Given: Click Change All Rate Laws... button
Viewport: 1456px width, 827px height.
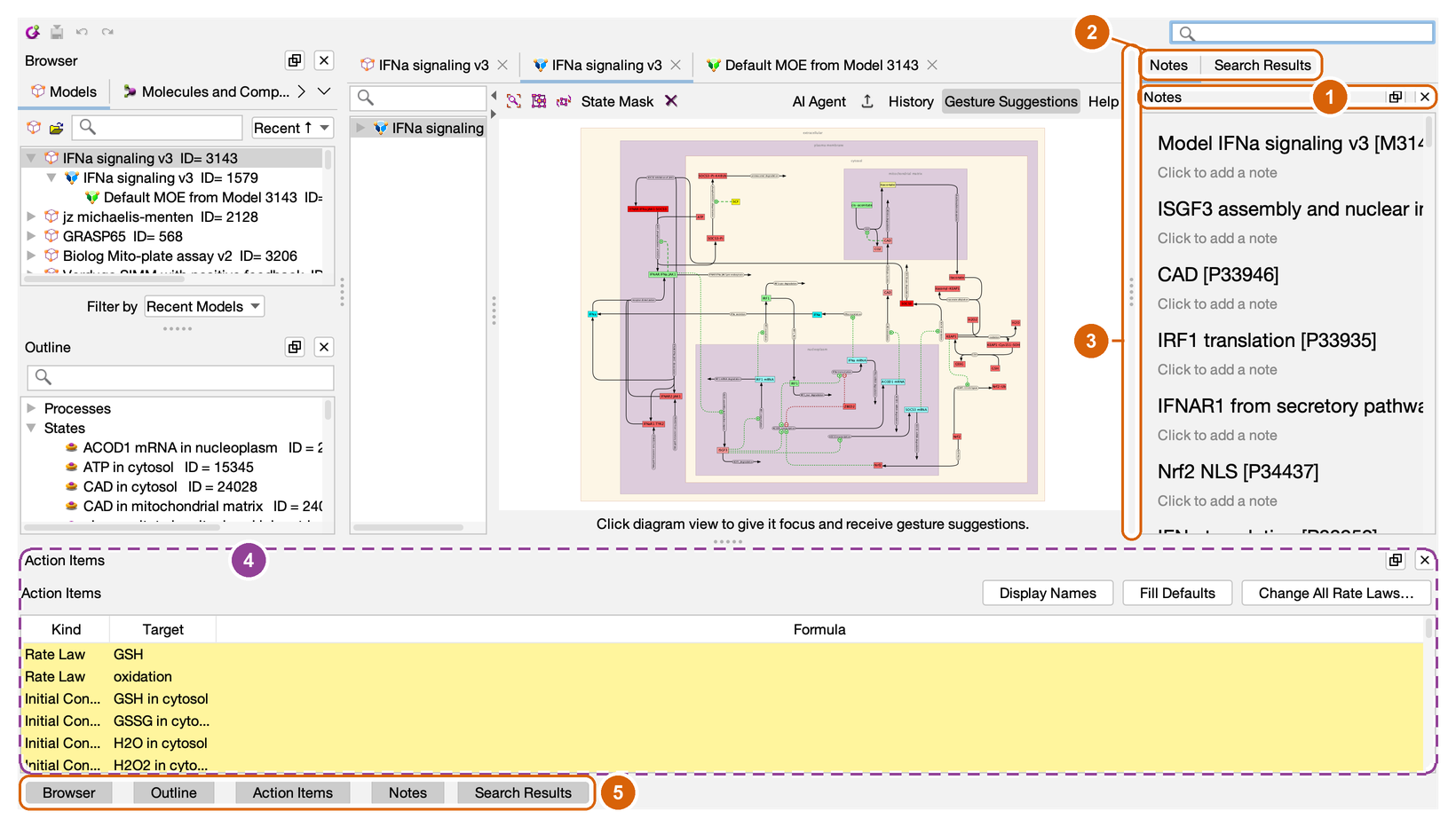Looking at the screenshot, I should coord(1336,593).
